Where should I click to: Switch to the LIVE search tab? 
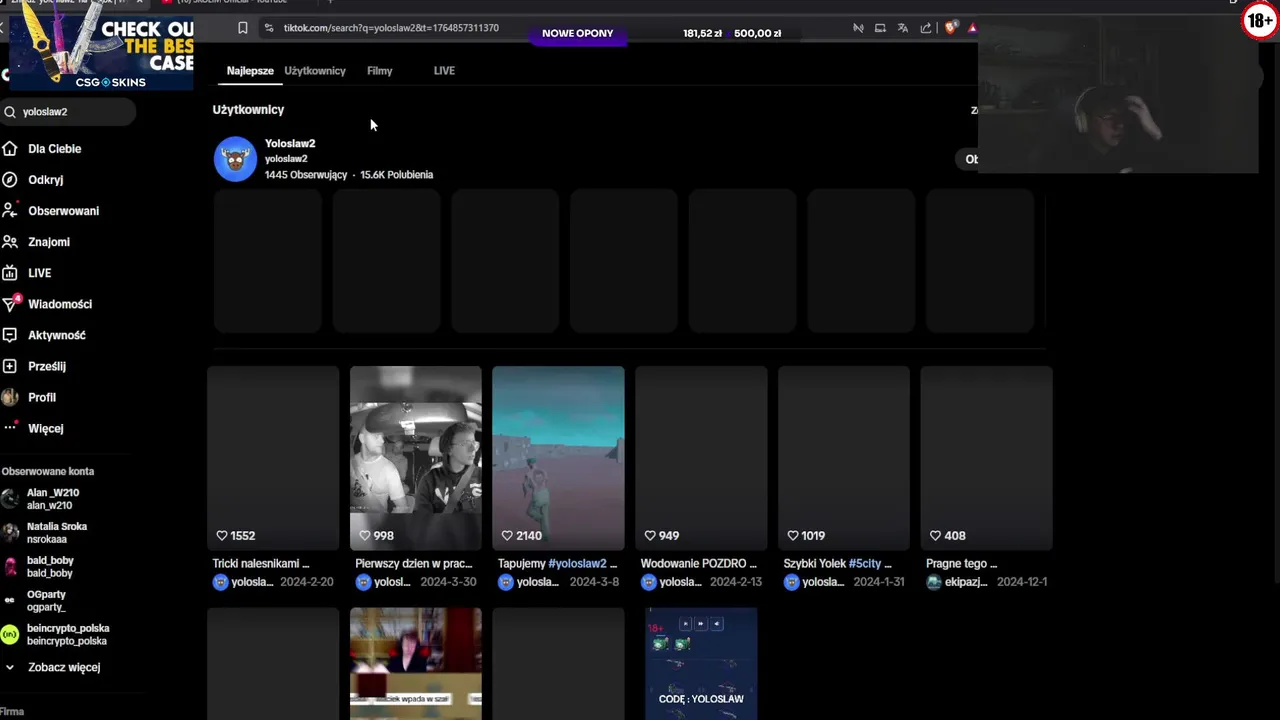click(x=444, y=71)
